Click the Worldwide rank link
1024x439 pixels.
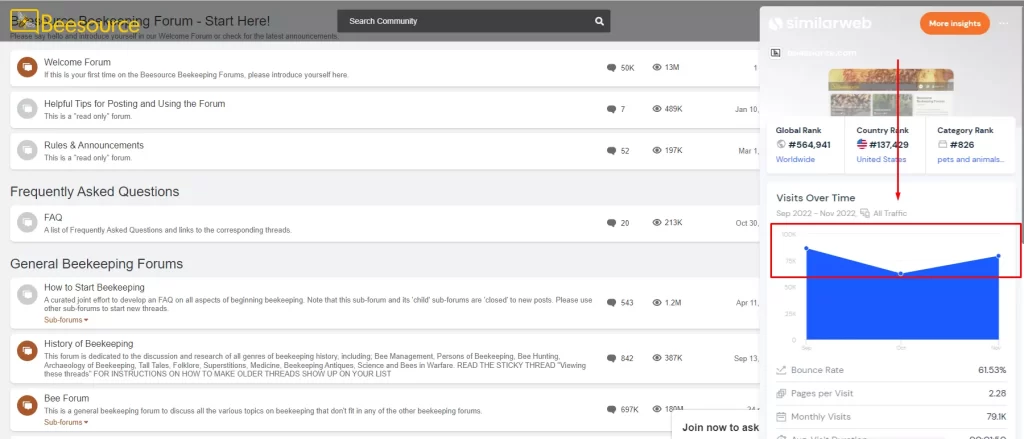point(795,159)
